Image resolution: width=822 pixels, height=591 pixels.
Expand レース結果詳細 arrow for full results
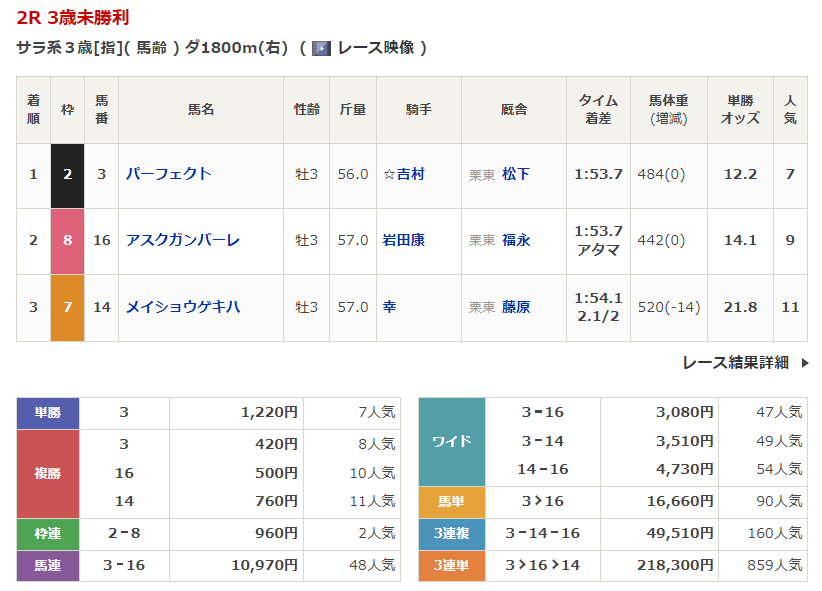805,363
